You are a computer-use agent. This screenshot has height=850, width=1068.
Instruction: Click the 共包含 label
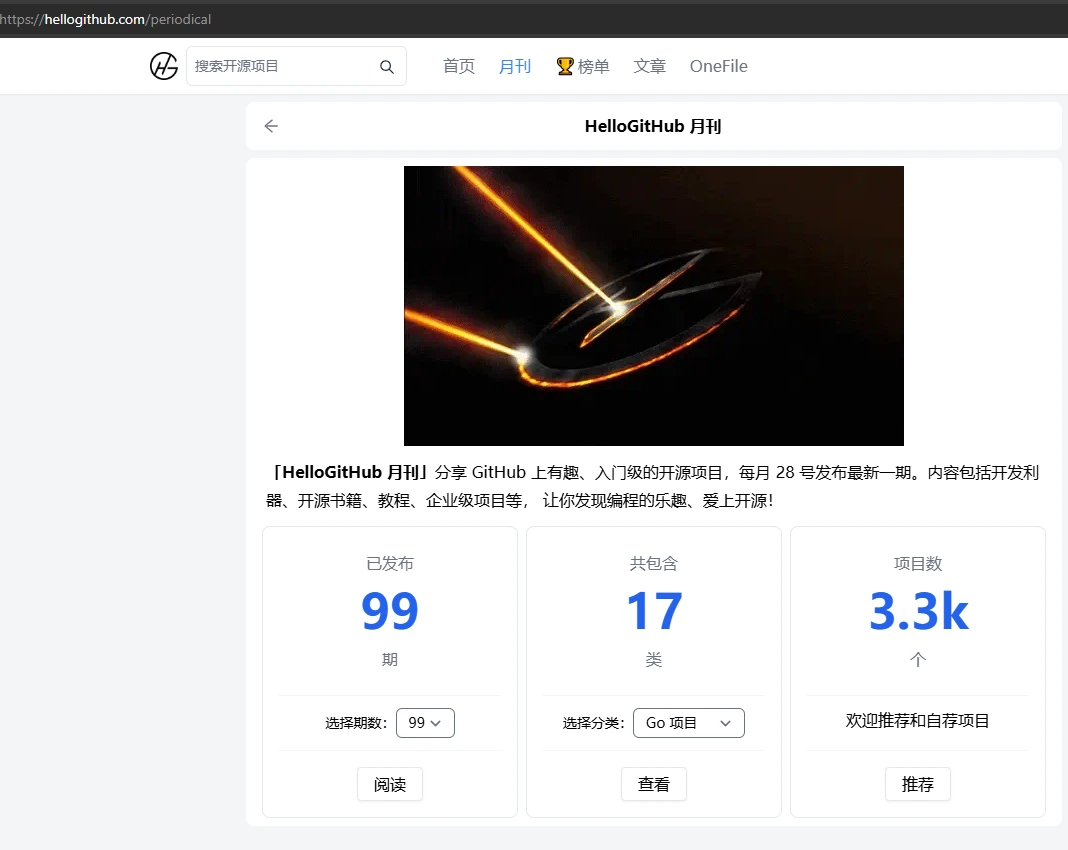[653, 563]
